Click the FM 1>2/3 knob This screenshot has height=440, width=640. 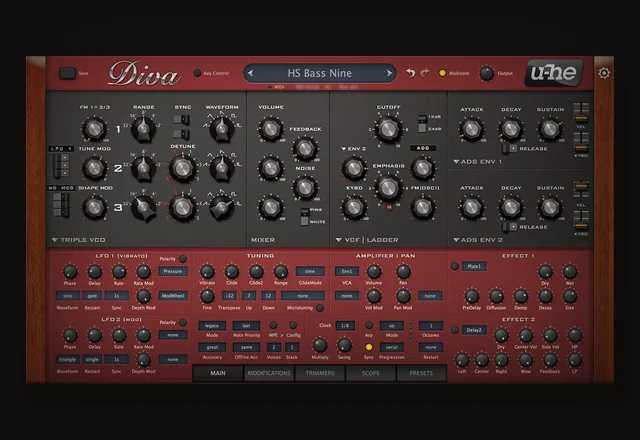pos(94,129)
